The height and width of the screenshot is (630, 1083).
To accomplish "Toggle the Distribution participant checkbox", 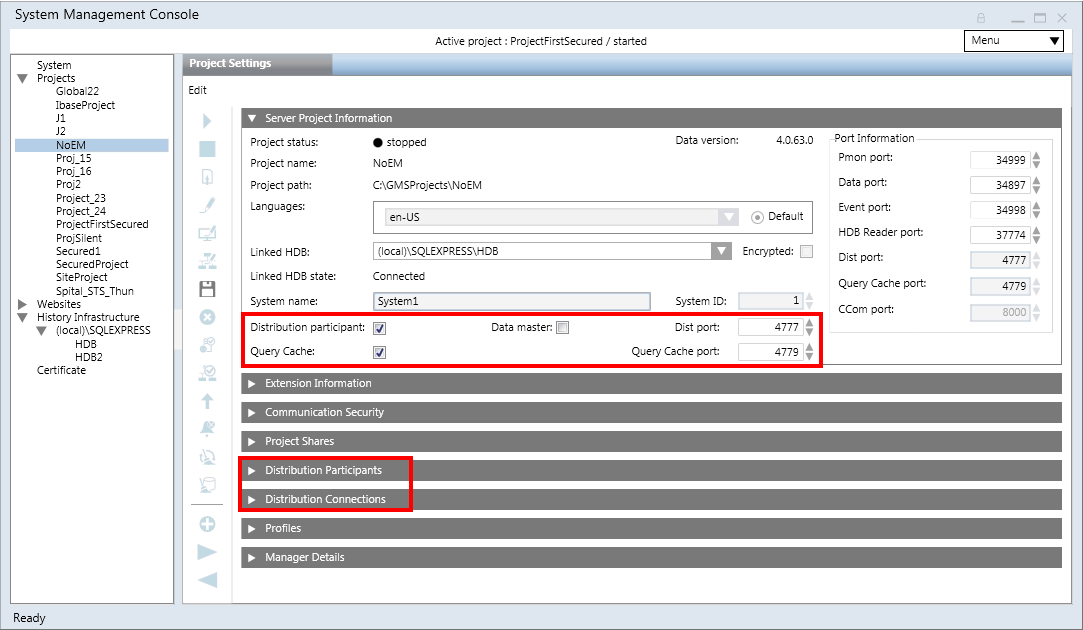I will click(380, 328).
